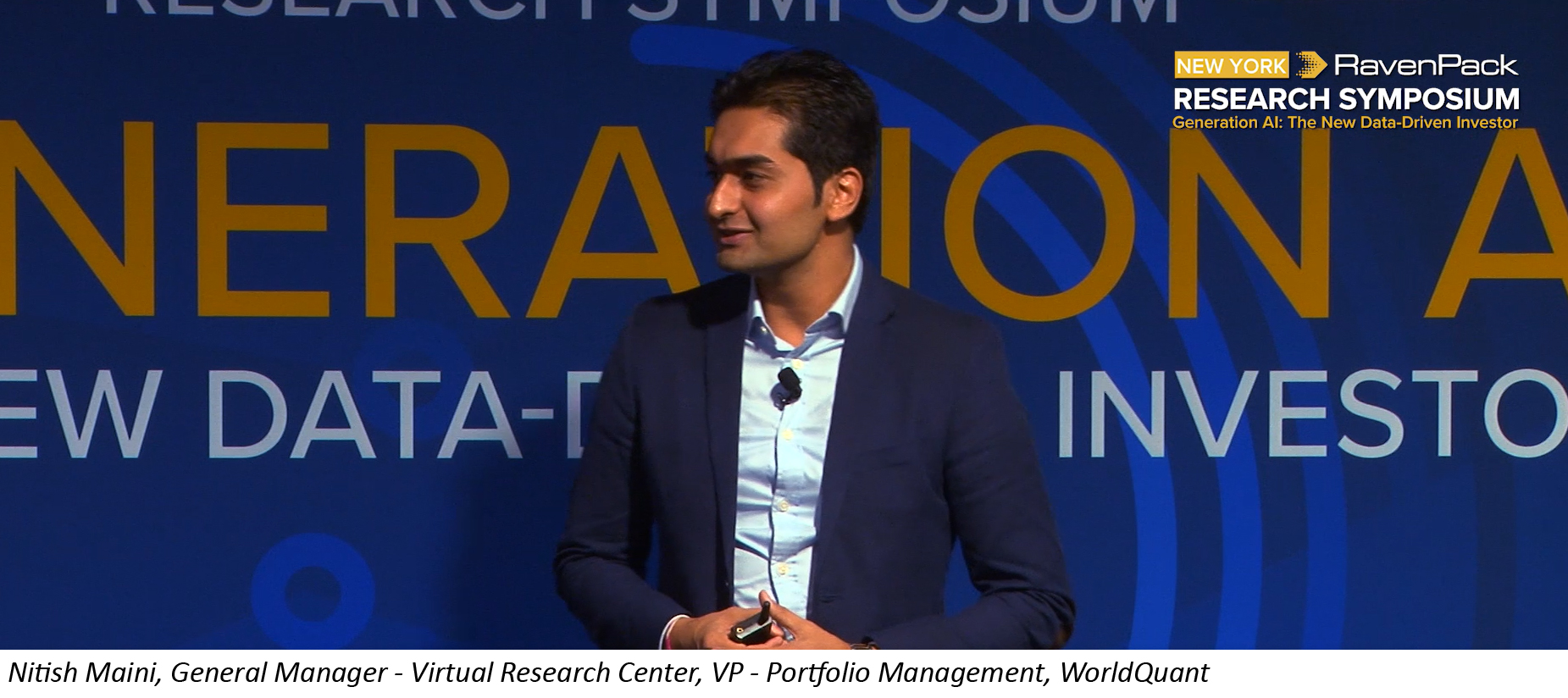1568x698 pixels.
Task: Click the RavenPack logo arrow icon
Action: (x=1310, y=65)
